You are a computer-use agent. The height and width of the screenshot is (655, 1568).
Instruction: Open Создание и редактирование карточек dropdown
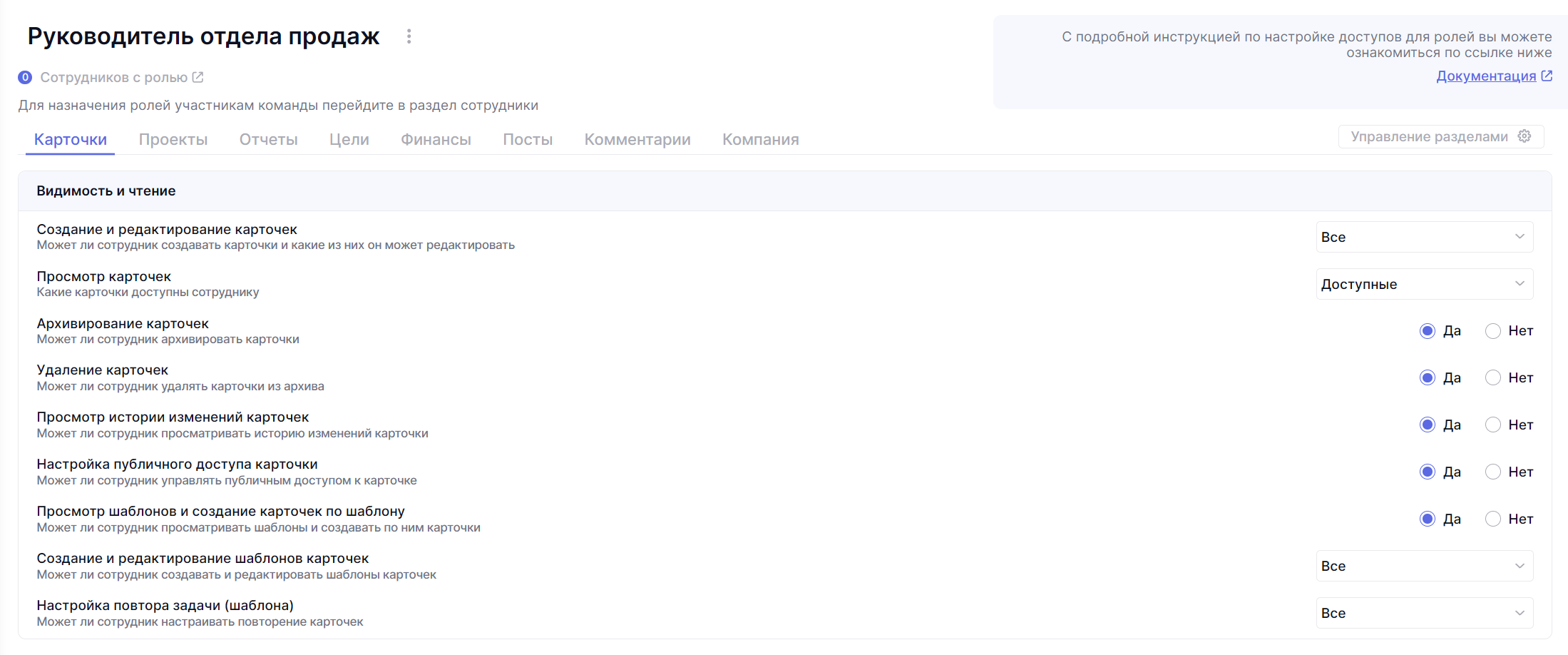(1424, 237)
